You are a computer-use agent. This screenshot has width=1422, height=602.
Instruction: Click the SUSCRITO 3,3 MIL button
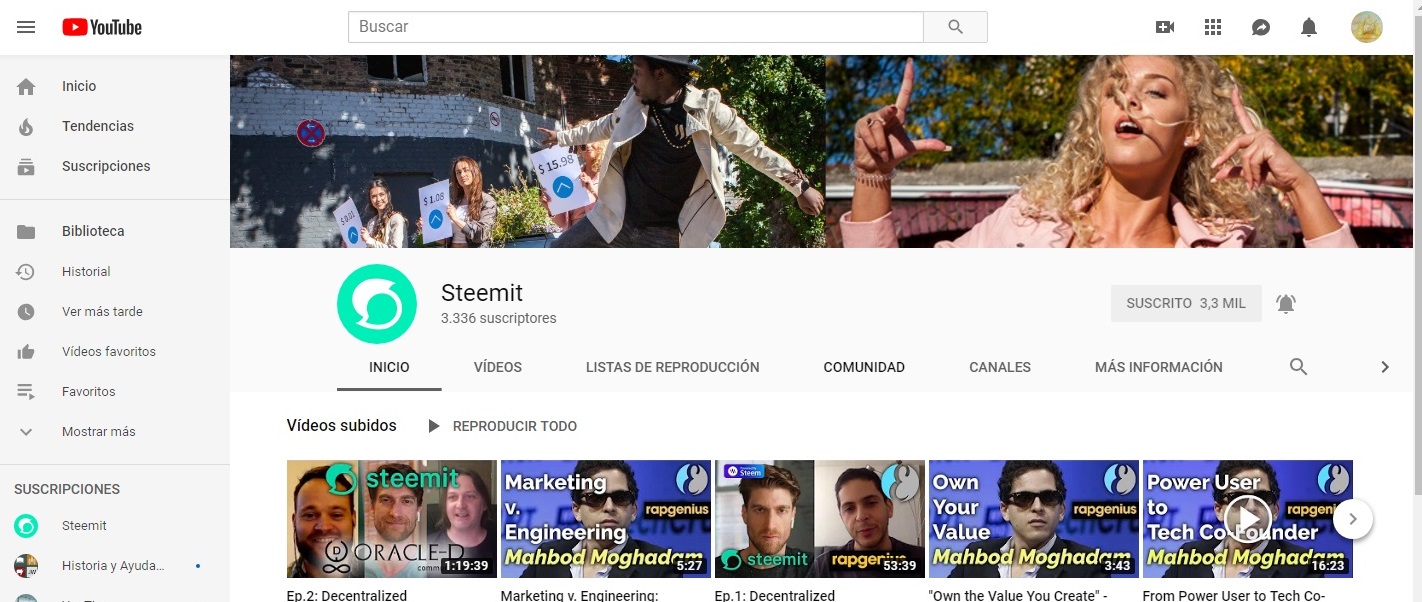tap(1186, 303)
